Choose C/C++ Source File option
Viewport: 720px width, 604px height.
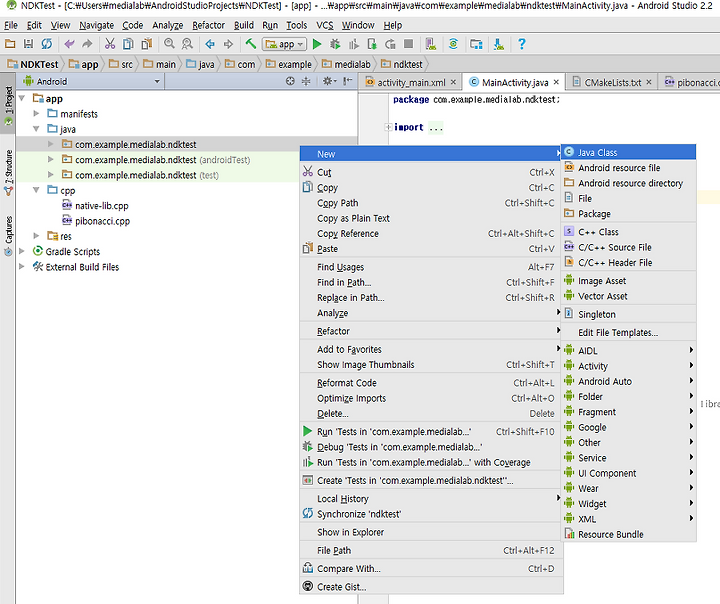click(x=628, y=247)
